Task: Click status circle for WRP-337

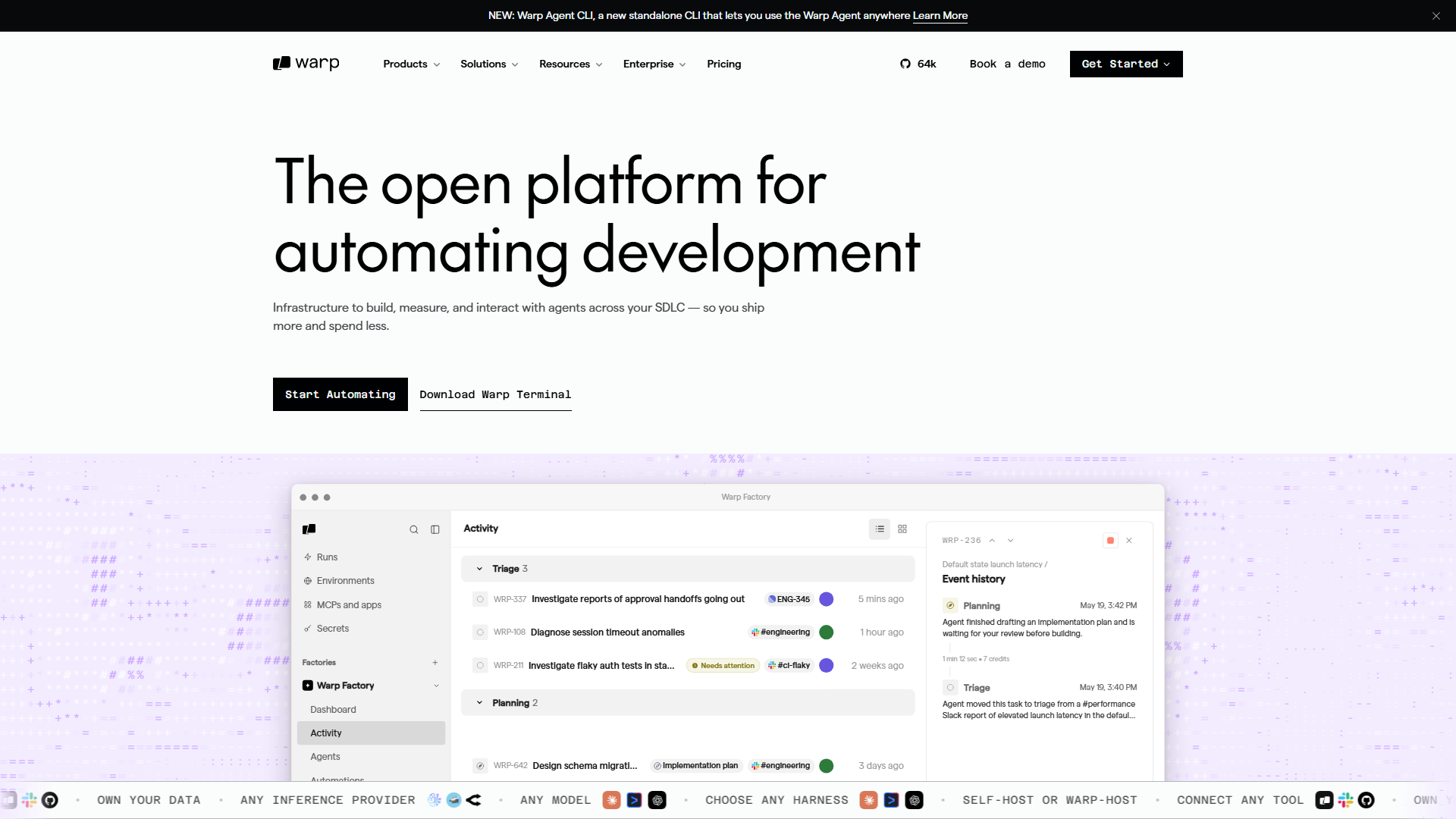Action: click(x=480, y=599)
